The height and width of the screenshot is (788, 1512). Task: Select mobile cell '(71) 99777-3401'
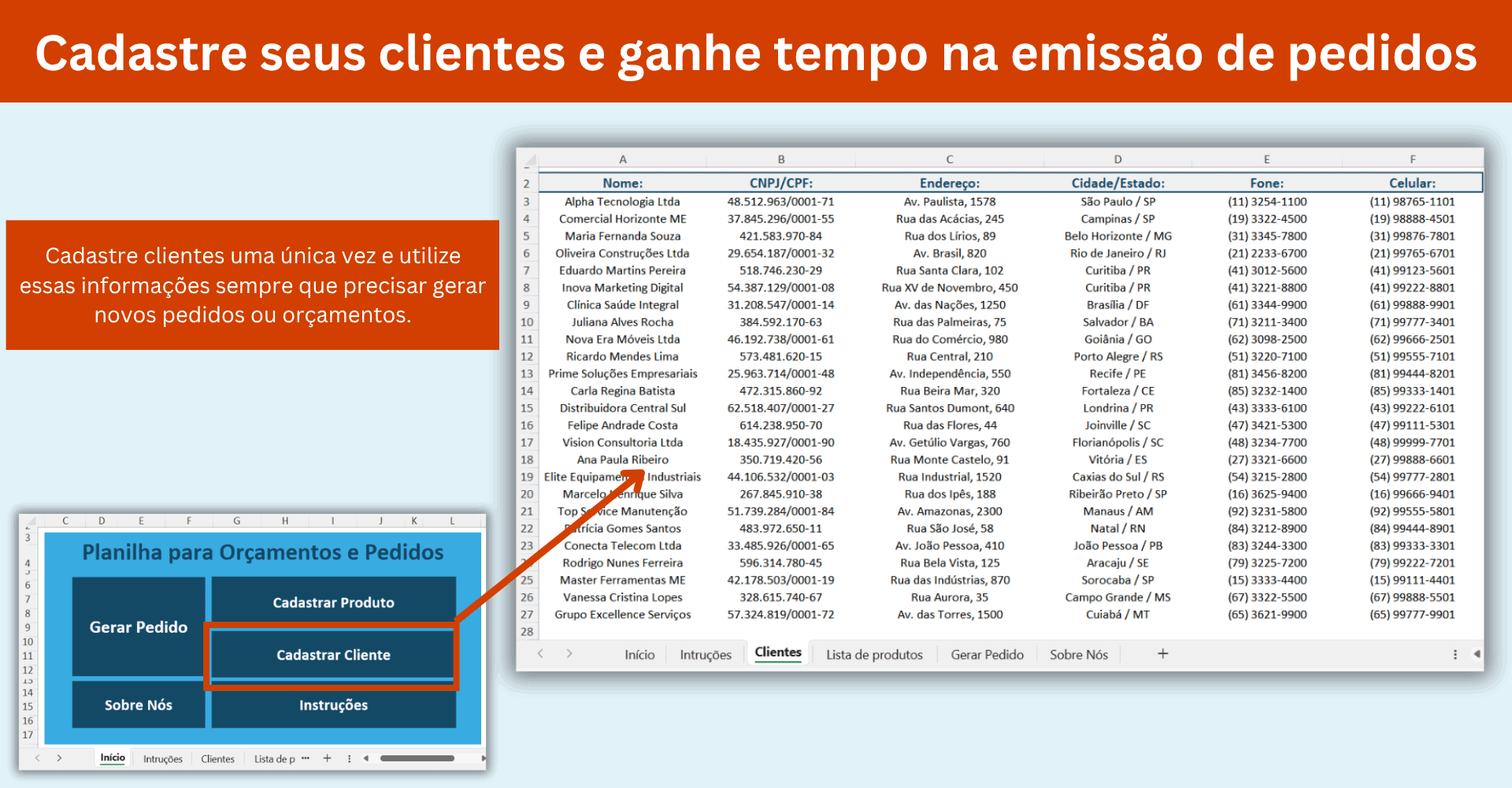[x=1413, y=322]
